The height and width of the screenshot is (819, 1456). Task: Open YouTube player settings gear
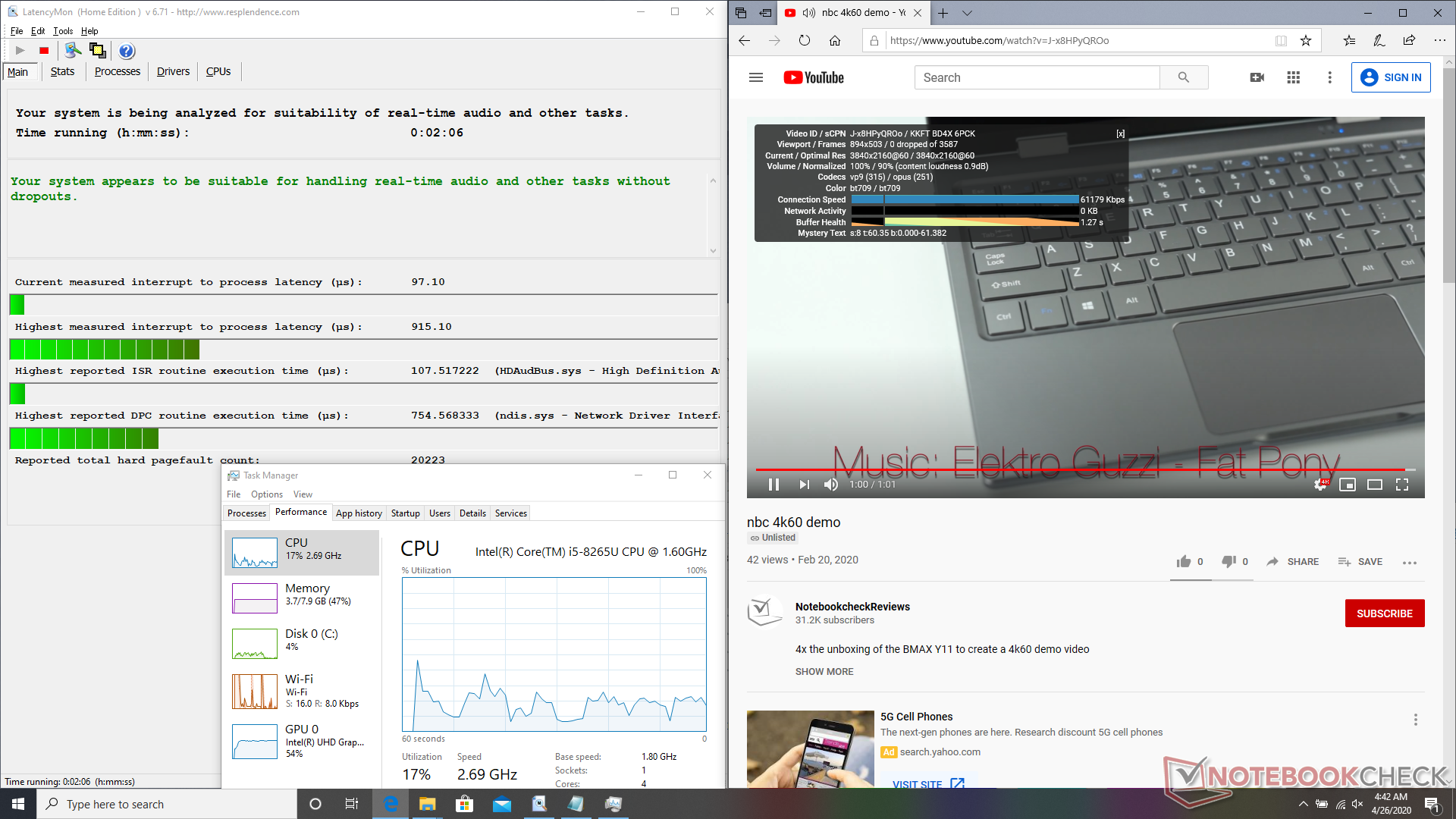1320,485
